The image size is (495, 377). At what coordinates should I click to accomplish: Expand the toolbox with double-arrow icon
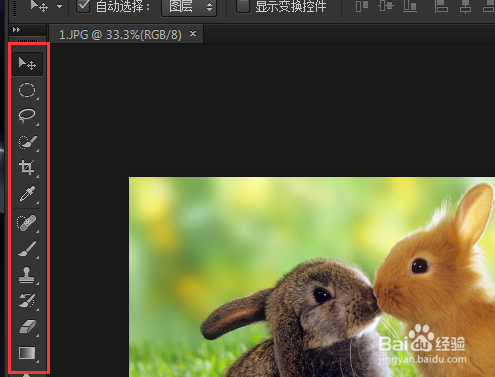[16, 30]
